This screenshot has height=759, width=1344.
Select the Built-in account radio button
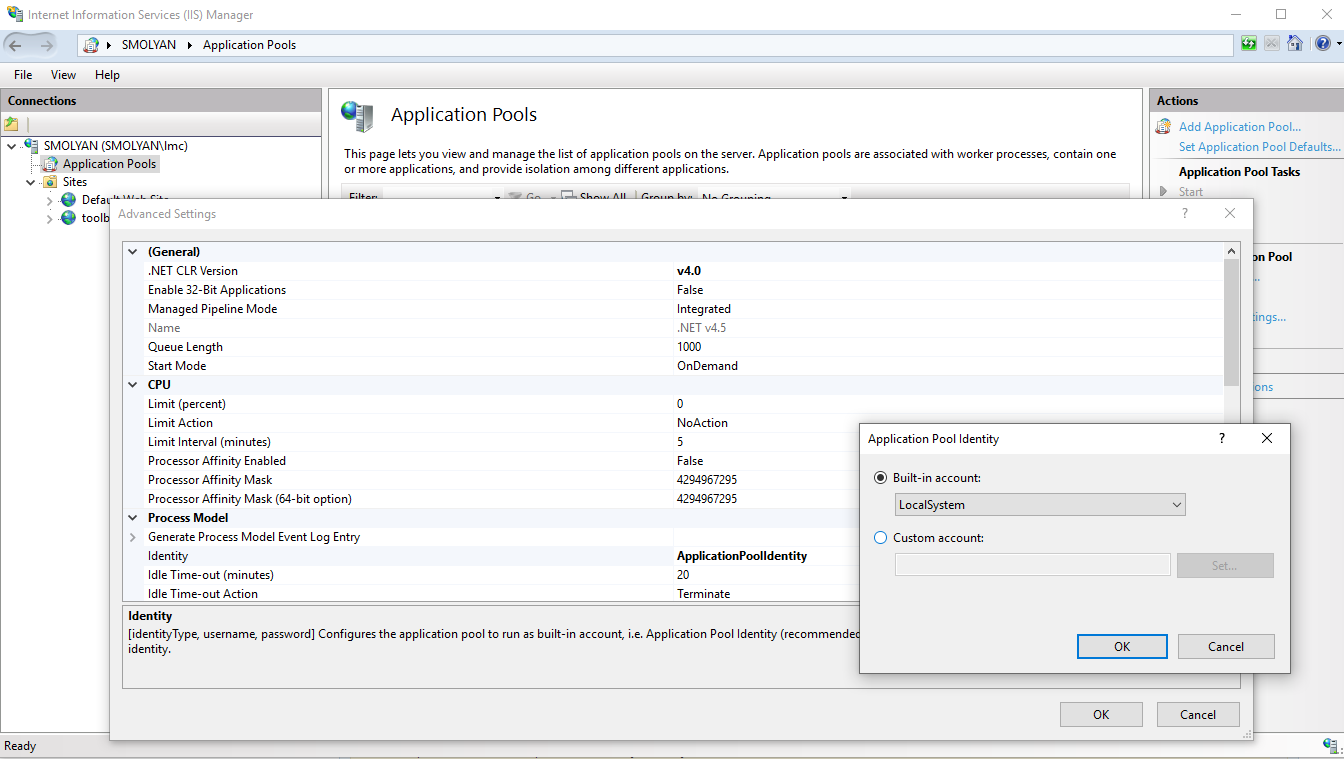[x=880, y=478]
